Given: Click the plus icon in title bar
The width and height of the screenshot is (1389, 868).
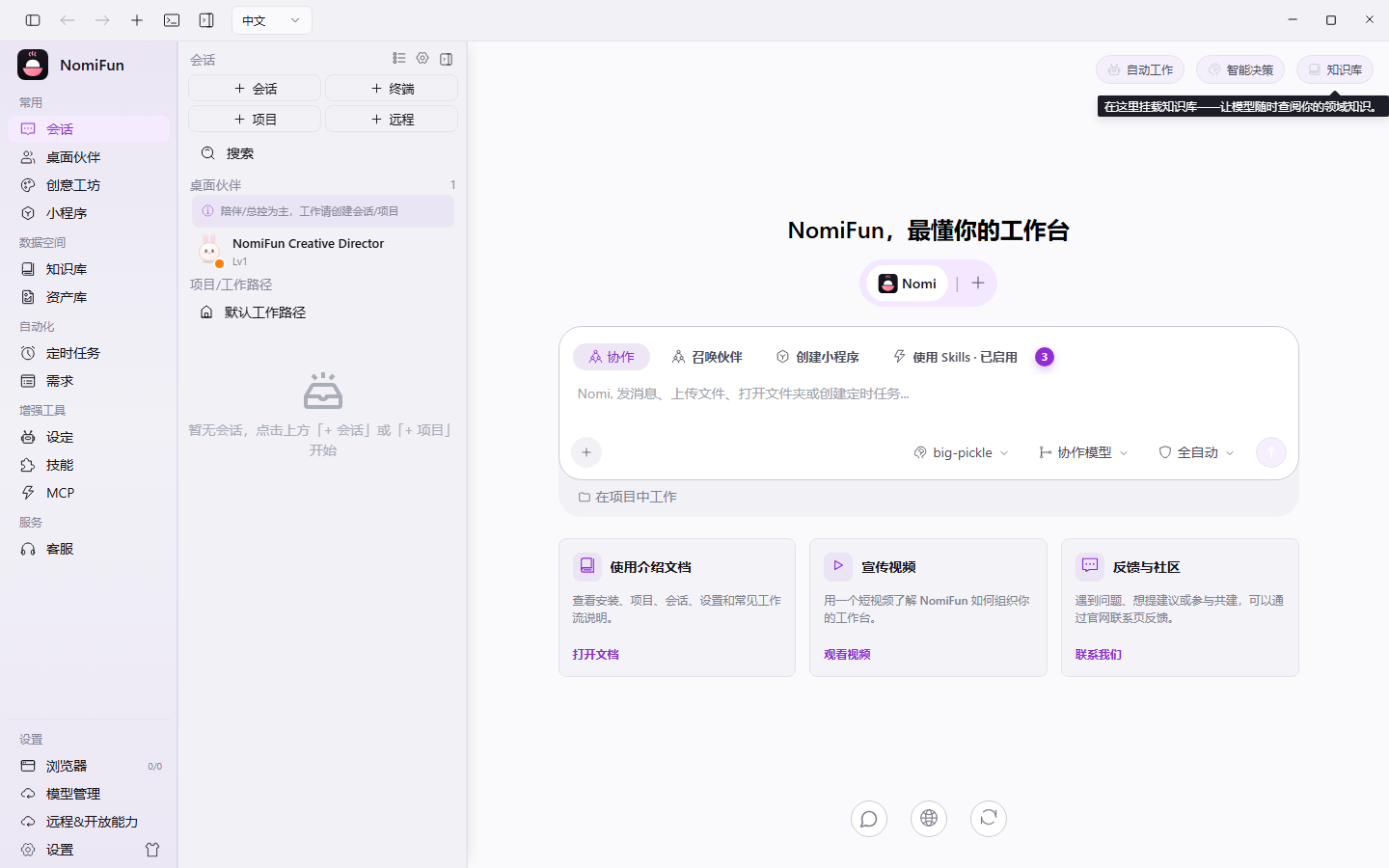Looking at the screenshot, I should (x=137, y=20).
